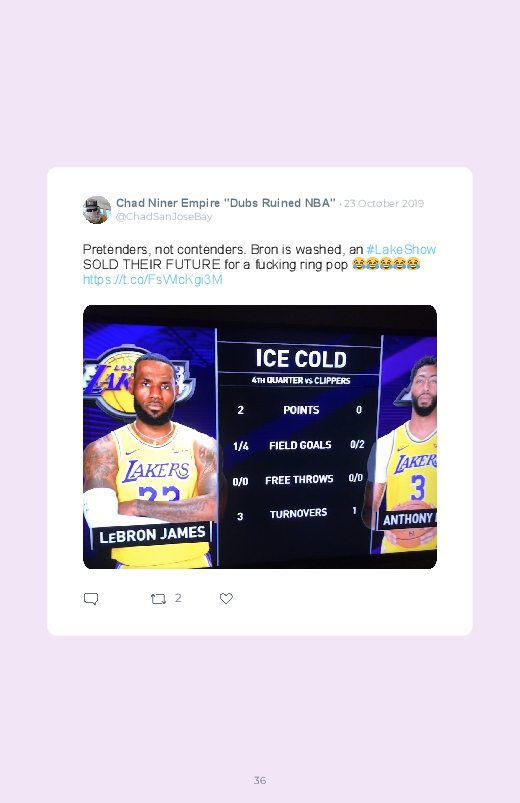Open the @ChadSanJoseBay handle
This screenshot has width=520, height=803.
(163, 217)
